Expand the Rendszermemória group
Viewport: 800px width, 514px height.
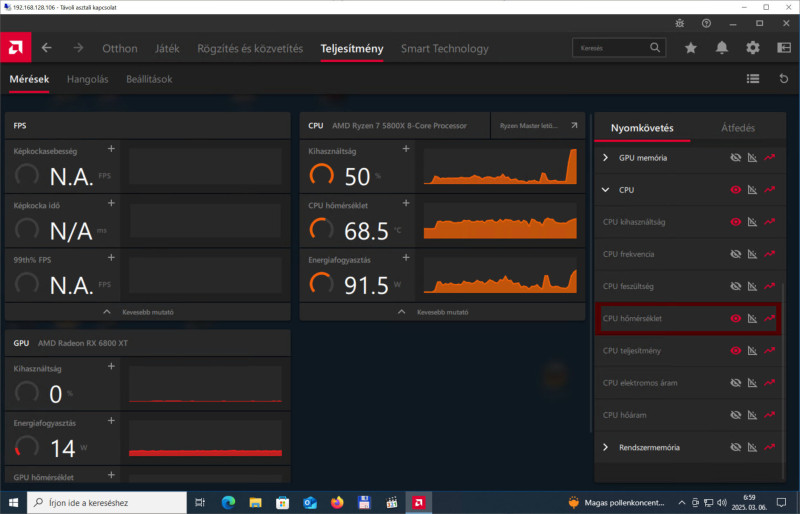[x=606, y=447]
